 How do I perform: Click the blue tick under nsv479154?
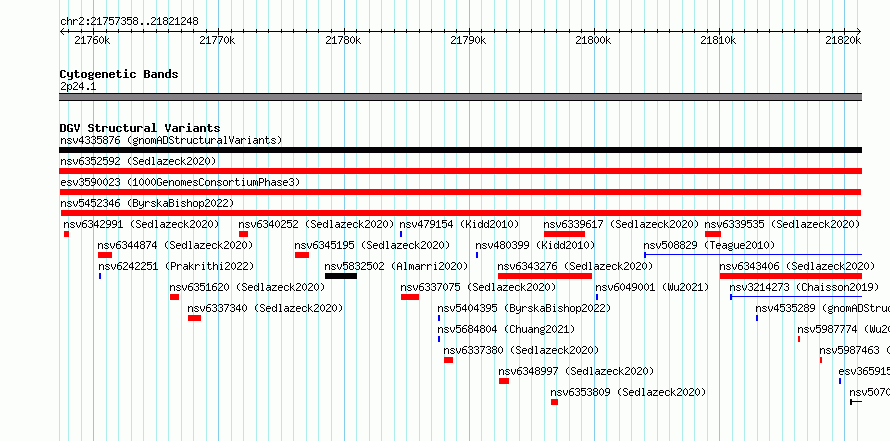[x=401, y=234]
